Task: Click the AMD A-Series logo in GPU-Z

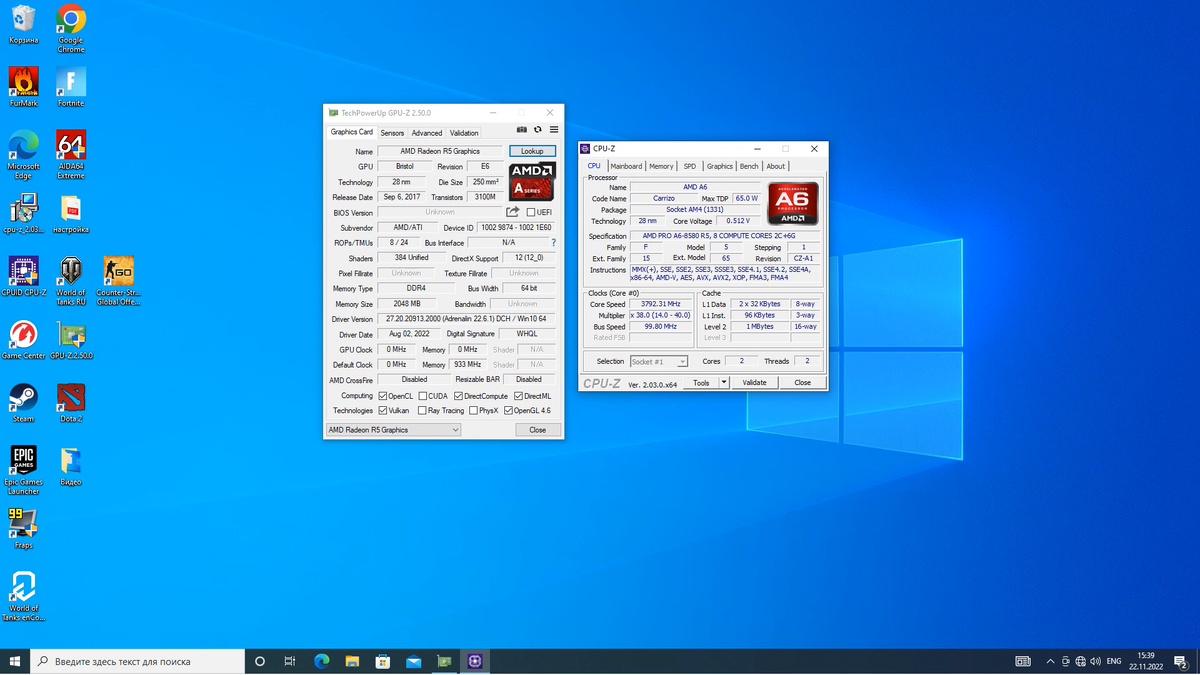Action: point(533,182)
